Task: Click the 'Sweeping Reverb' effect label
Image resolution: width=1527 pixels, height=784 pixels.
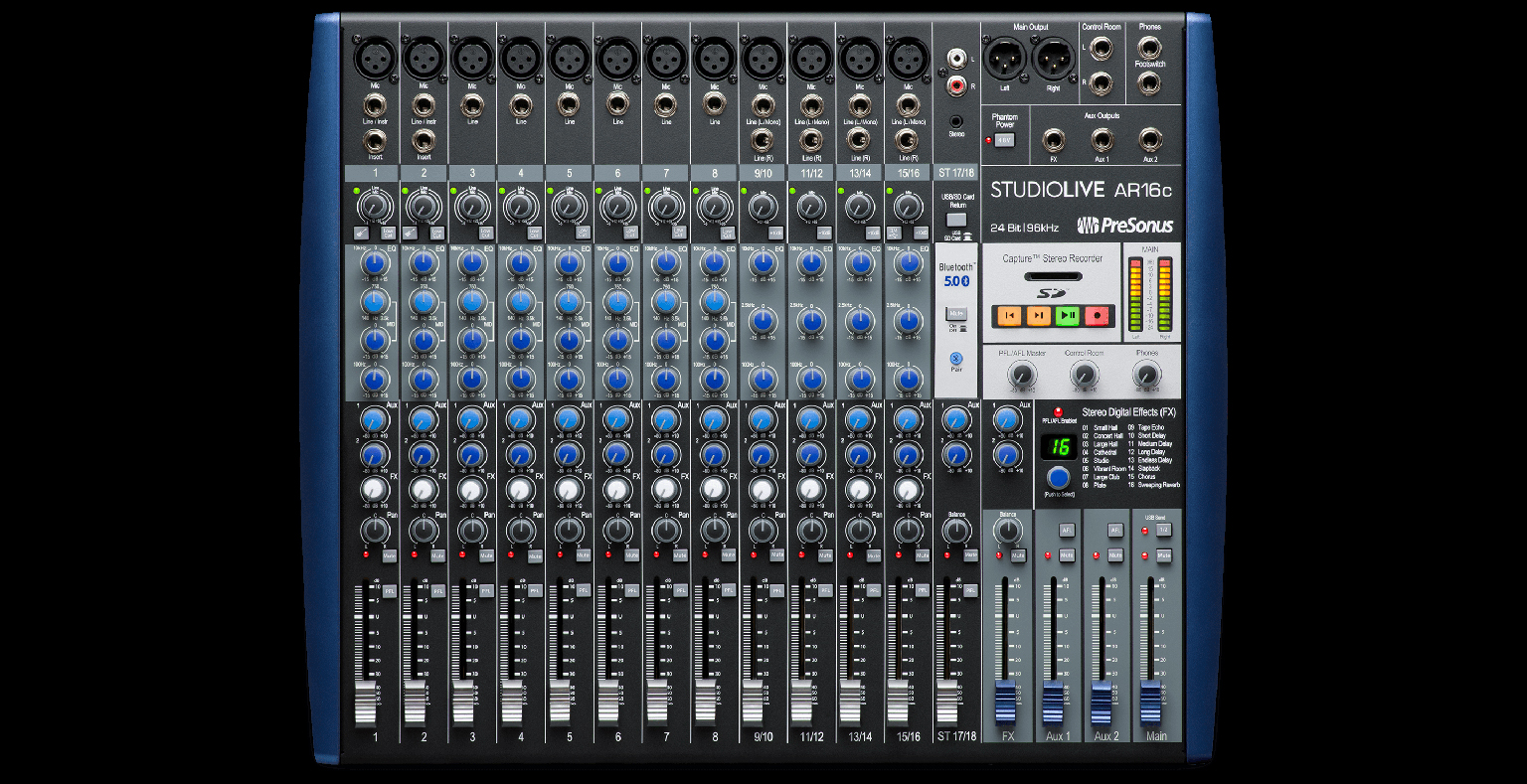Action: pos(1157,485)
